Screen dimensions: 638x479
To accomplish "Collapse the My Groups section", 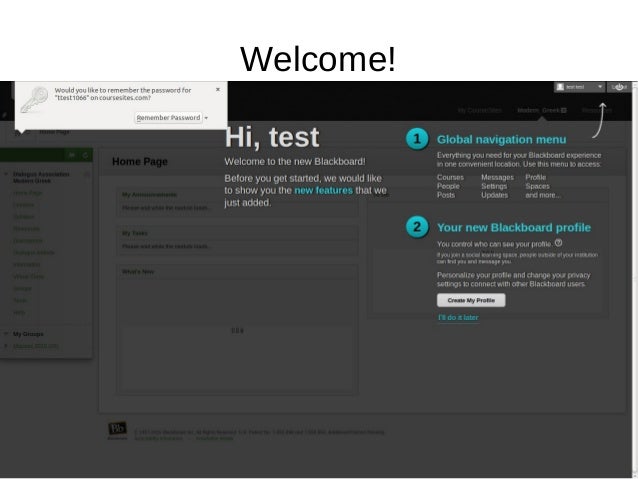I will pyautogui.click(x=6, y=334).
